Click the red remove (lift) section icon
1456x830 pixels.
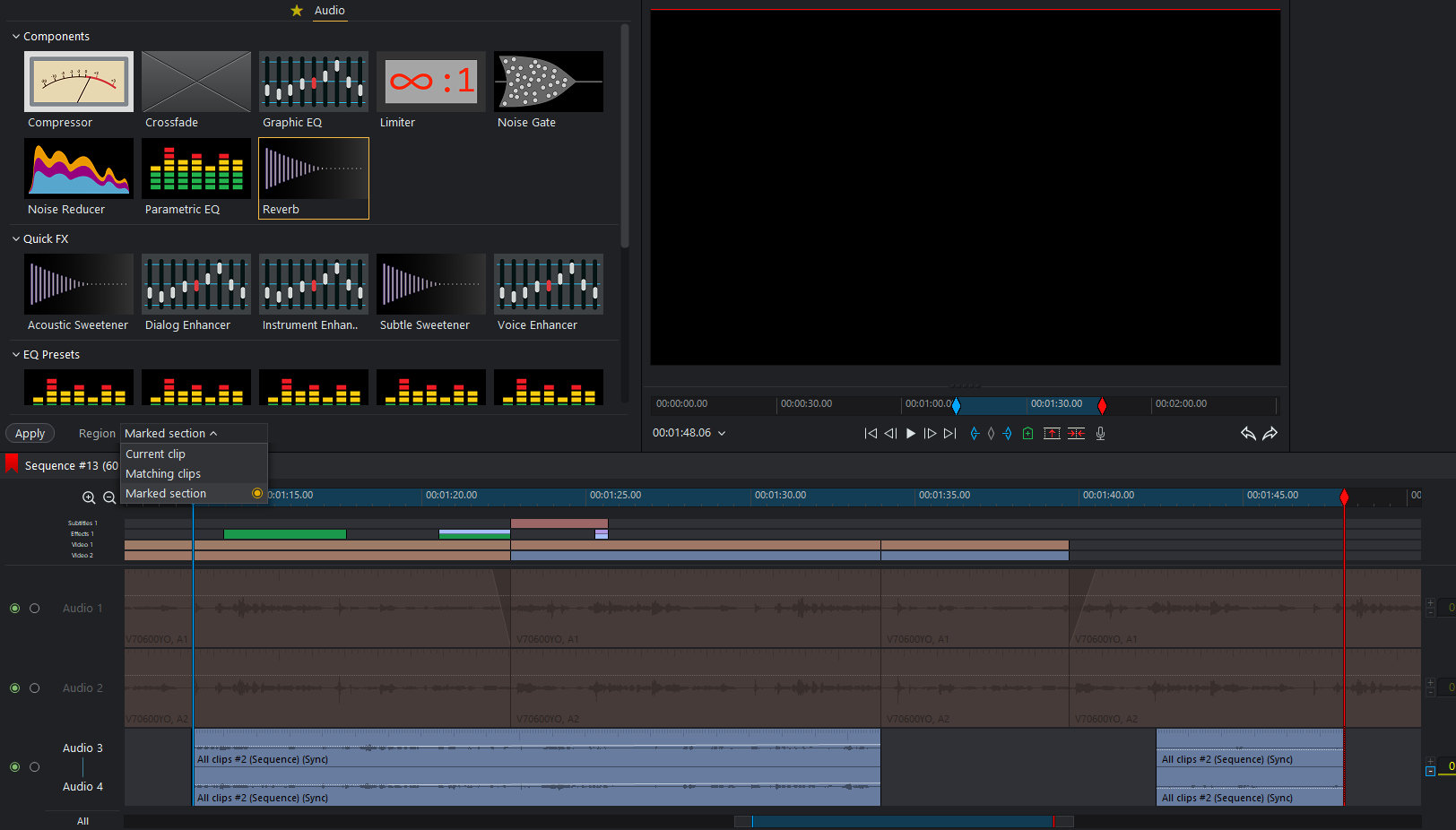[1052, 434]
